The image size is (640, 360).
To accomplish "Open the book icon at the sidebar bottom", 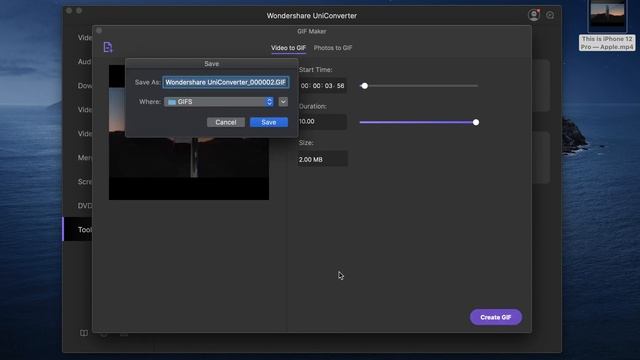I will pos(84,333).
